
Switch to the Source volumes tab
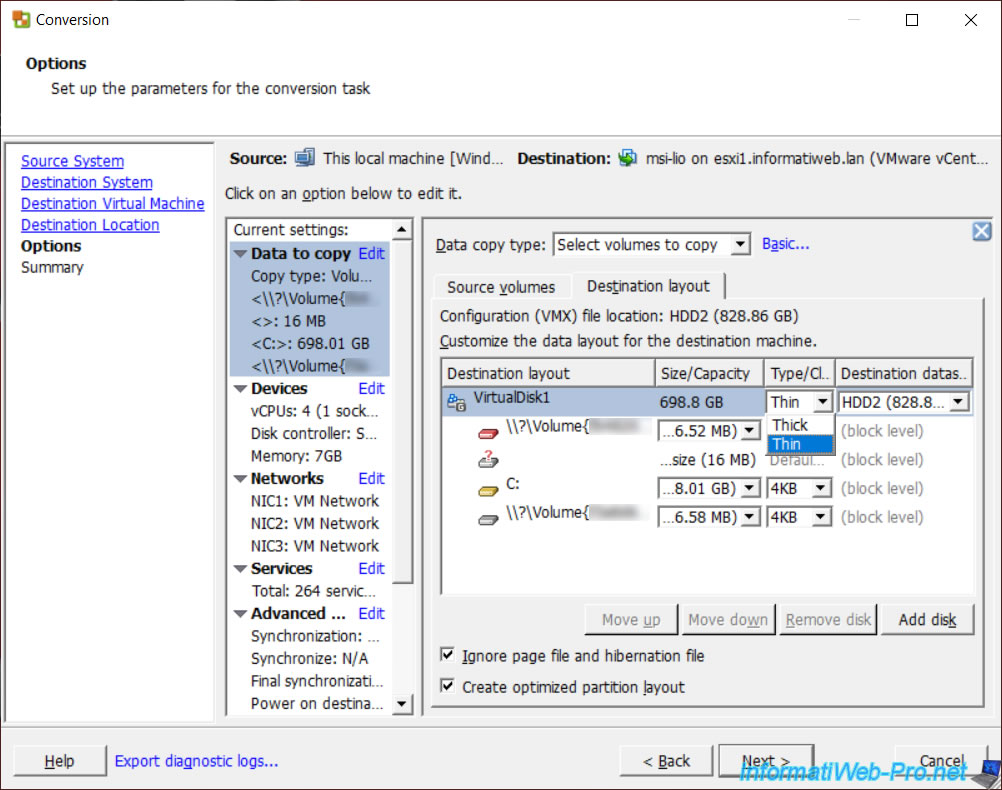click(x=500, y=287)
